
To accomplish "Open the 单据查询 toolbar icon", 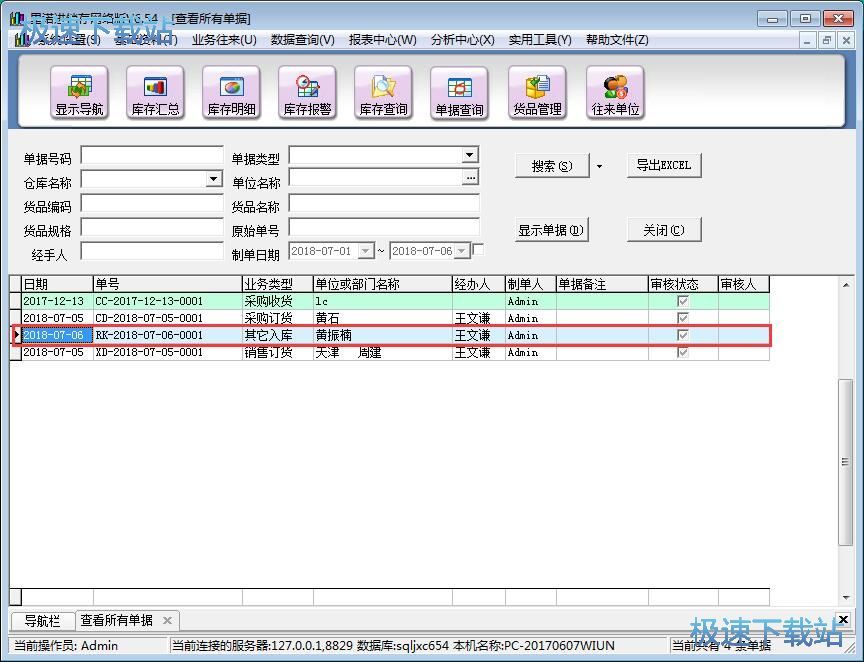I will click(459, 92).
